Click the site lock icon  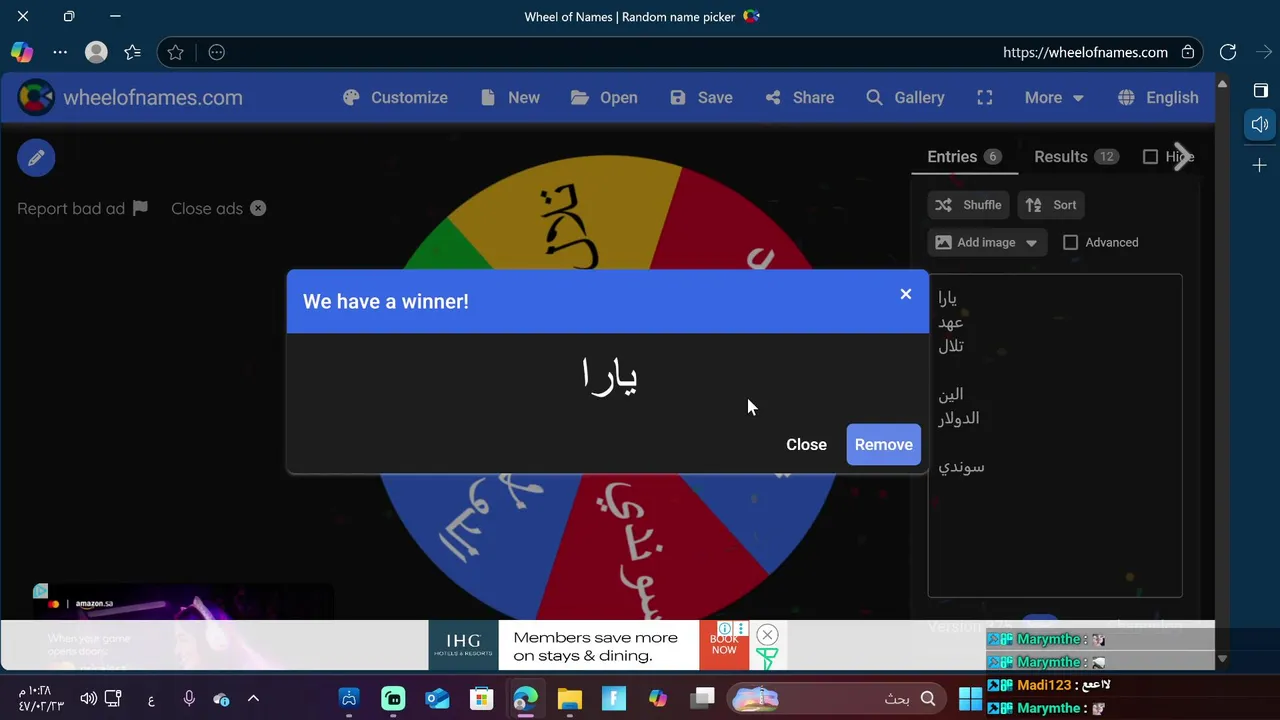[1188, 52]
